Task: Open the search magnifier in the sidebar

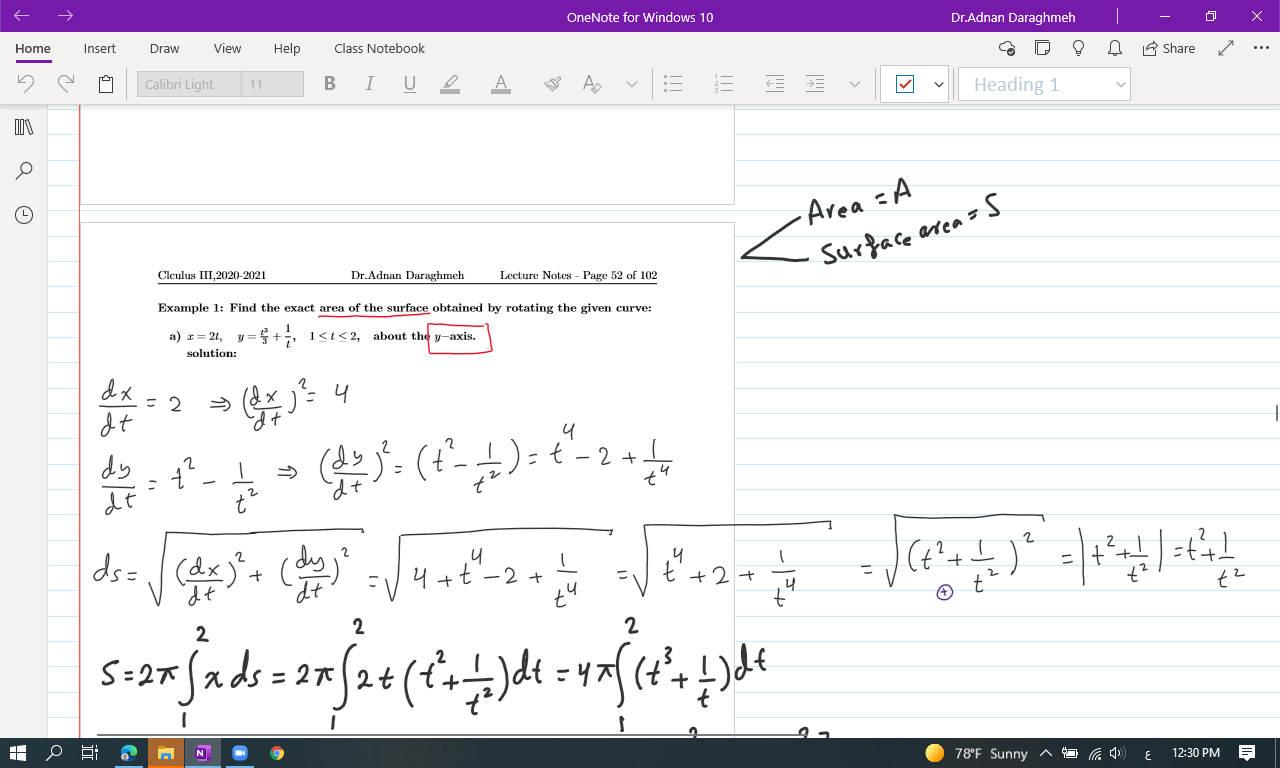Action: (25, 171)
